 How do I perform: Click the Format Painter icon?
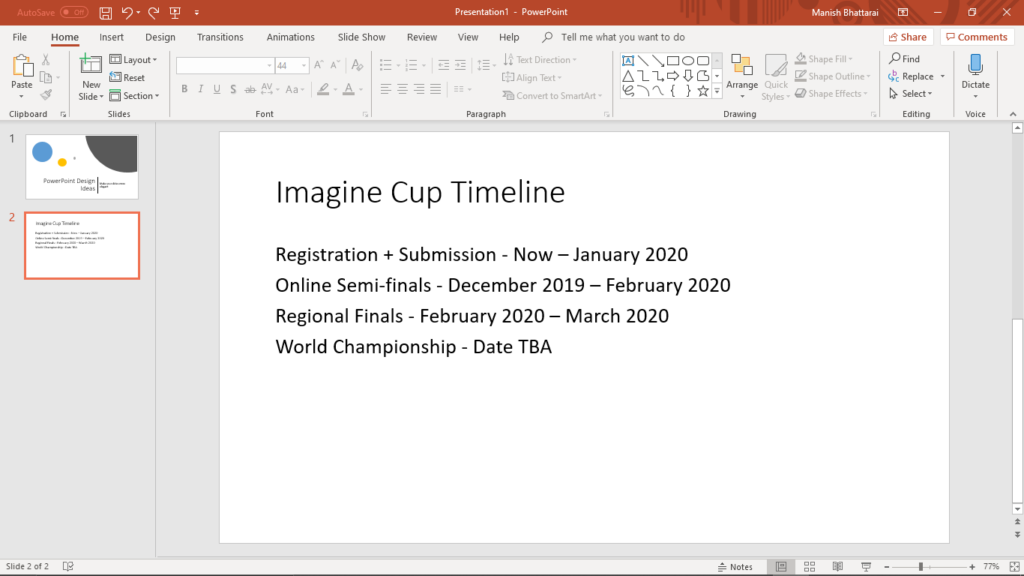46,96
